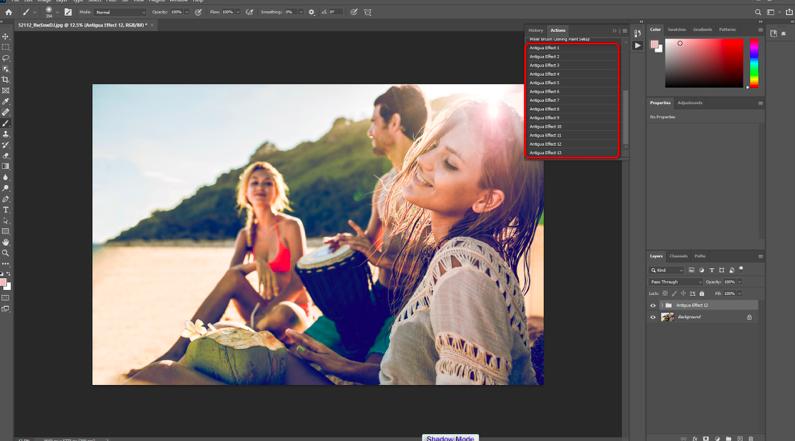This screenshot has height=441, width=795.
Task: Click the smoothing options gear icon
Action: pyautogui.click(x=311, y=12)
